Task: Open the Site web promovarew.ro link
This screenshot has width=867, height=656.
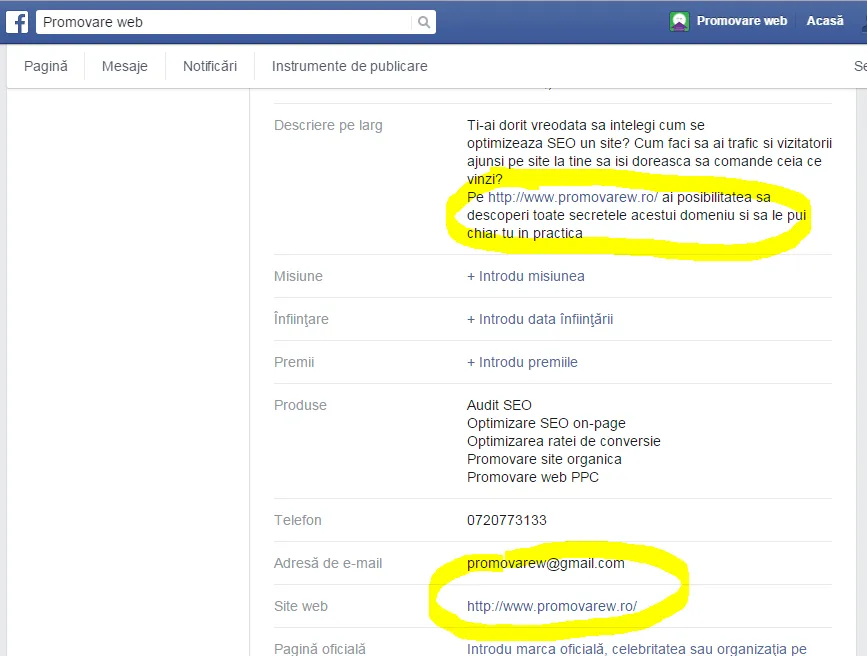Action: pos(552,606)
